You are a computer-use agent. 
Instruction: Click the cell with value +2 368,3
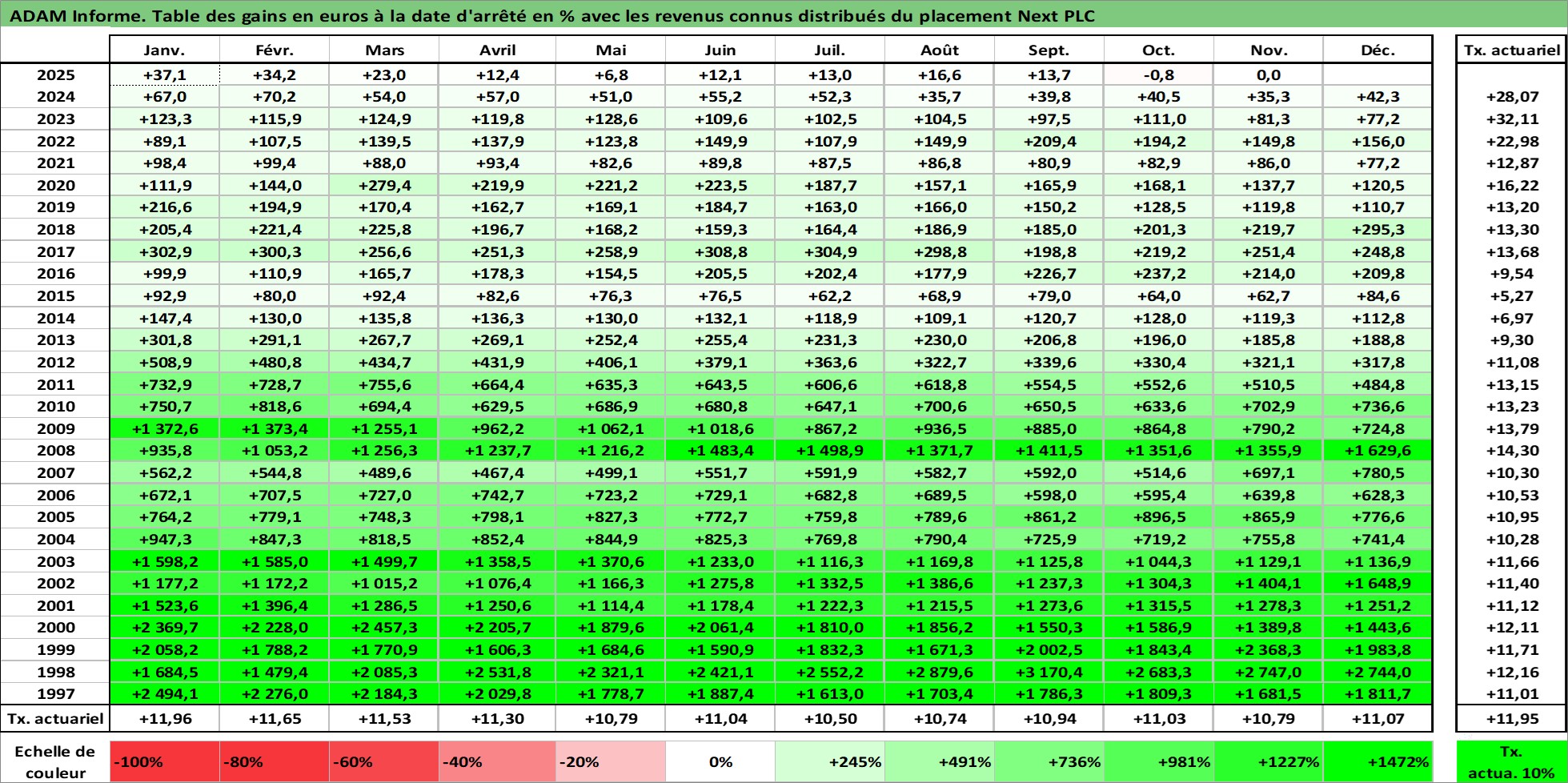coord(1268,650)
